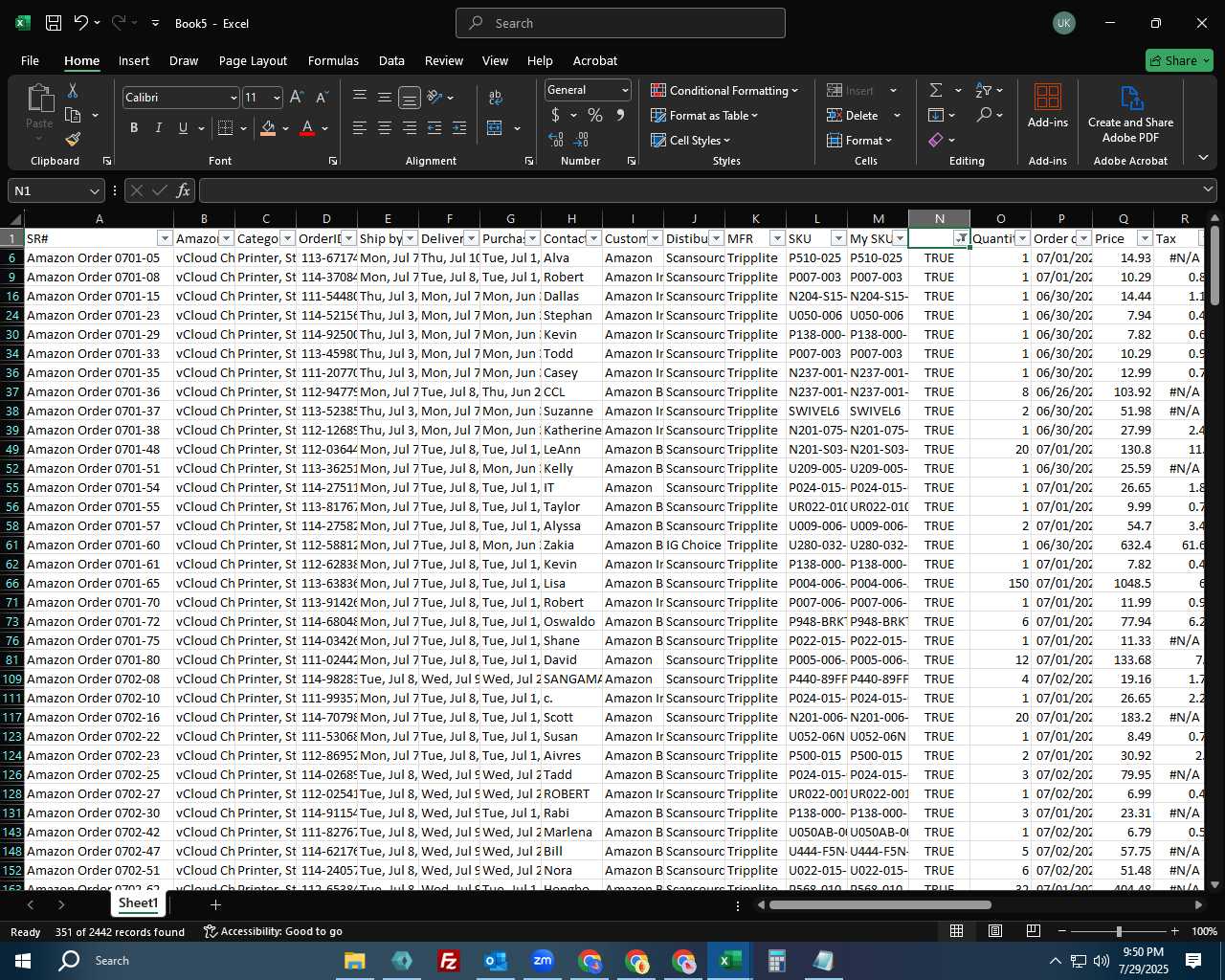Click the zoom slider handle

point(1119,931)
